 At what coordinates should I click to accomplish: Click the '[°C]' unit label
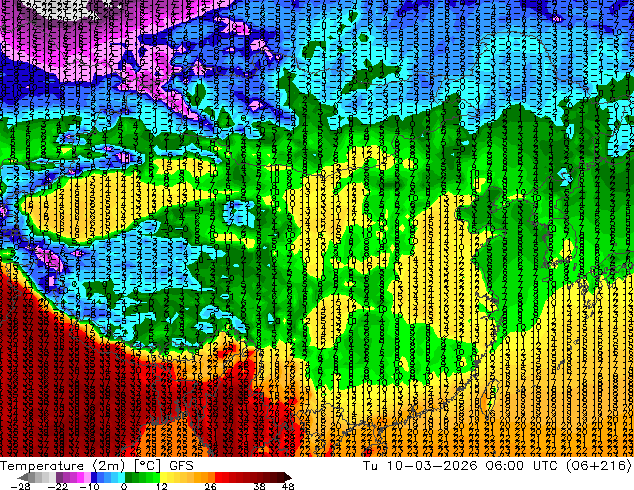pos(148,466)
